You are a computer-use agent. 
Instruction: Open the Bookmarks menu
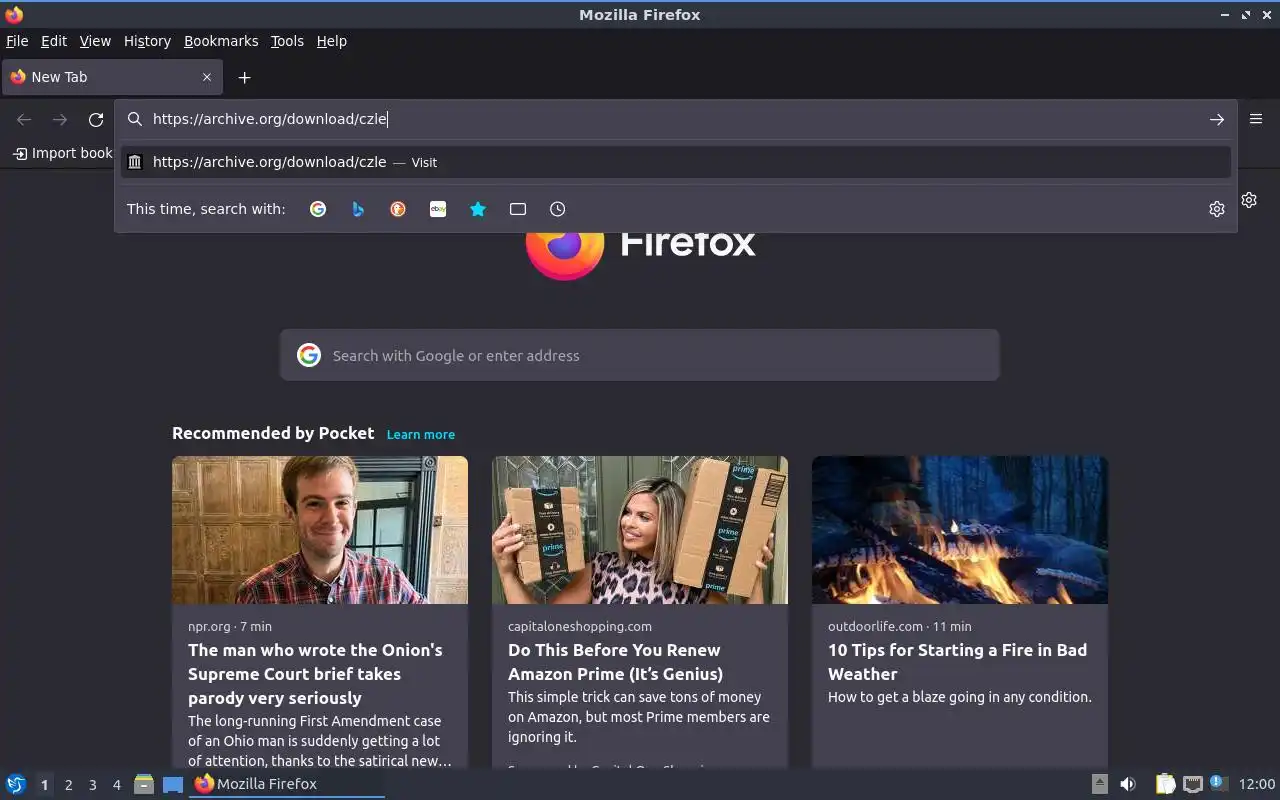point(221,41)
